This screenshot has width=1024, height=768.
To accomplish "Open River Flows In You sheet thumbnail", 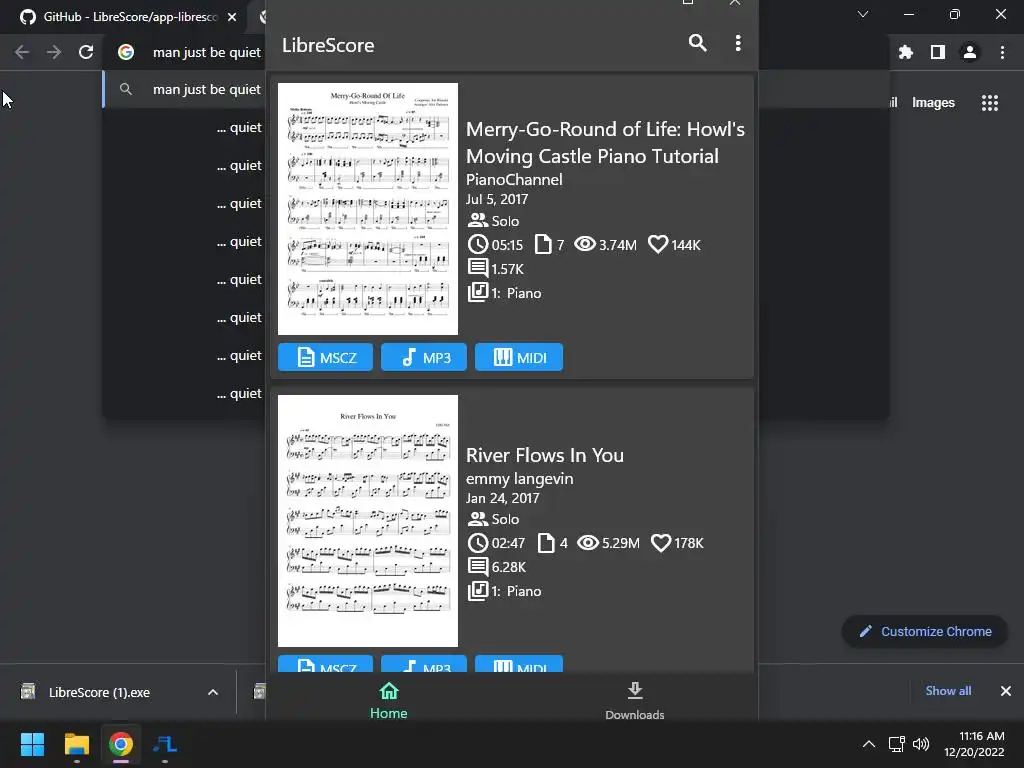I will pos(368,521).
